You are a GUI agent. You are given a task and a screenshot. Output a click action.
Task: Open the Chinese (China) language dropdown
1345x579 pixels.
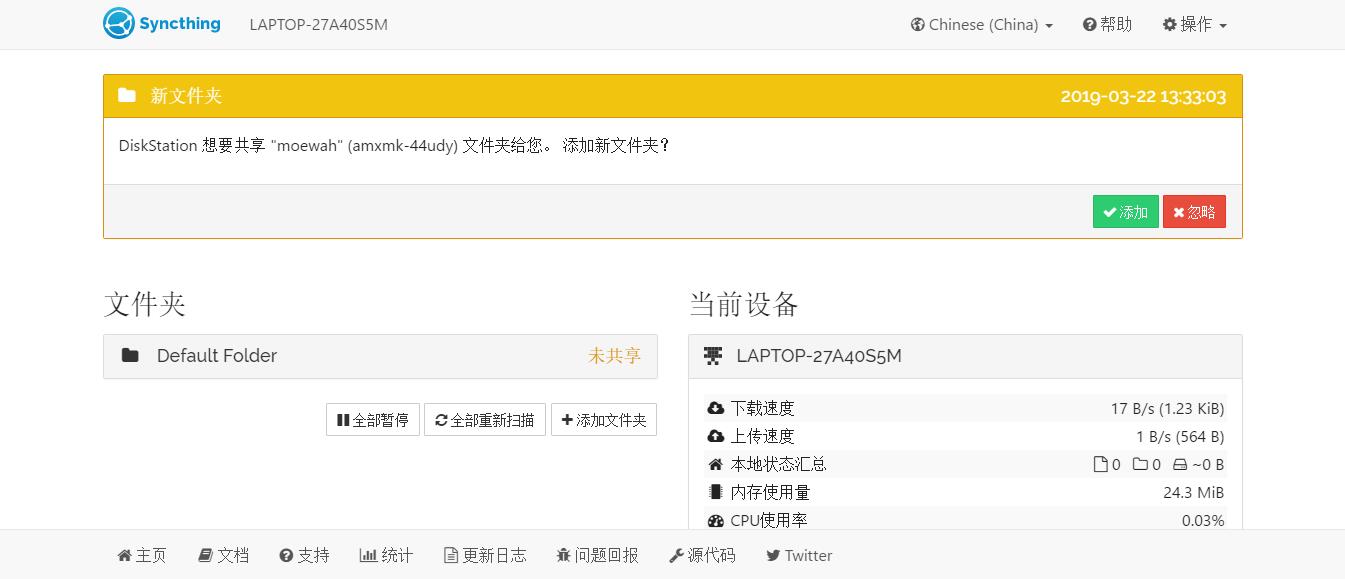tap(981, 25)
